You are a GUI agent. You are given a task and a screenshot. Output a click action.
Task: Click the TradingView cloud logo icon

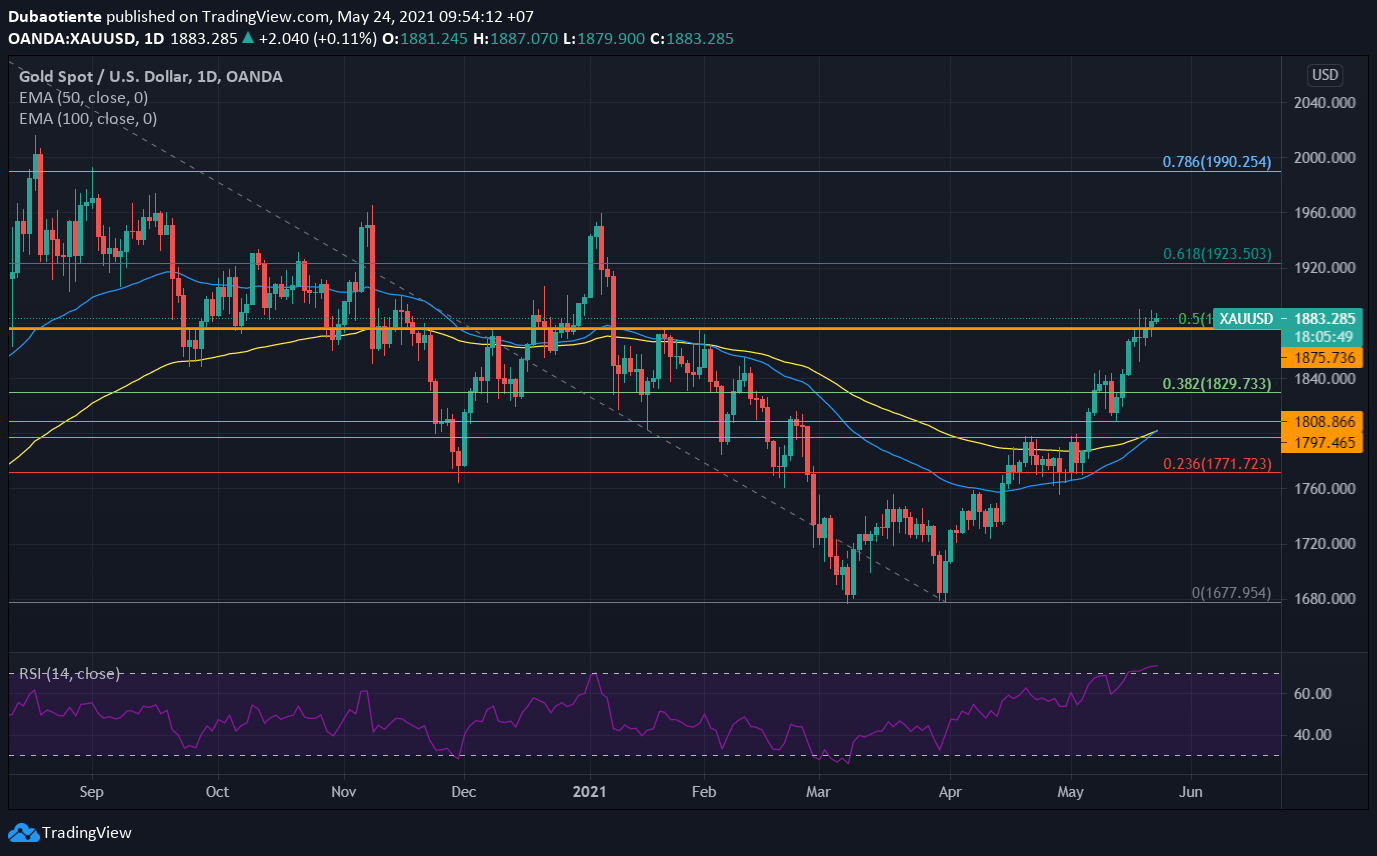pyautogui.click(x=23, y=833)
